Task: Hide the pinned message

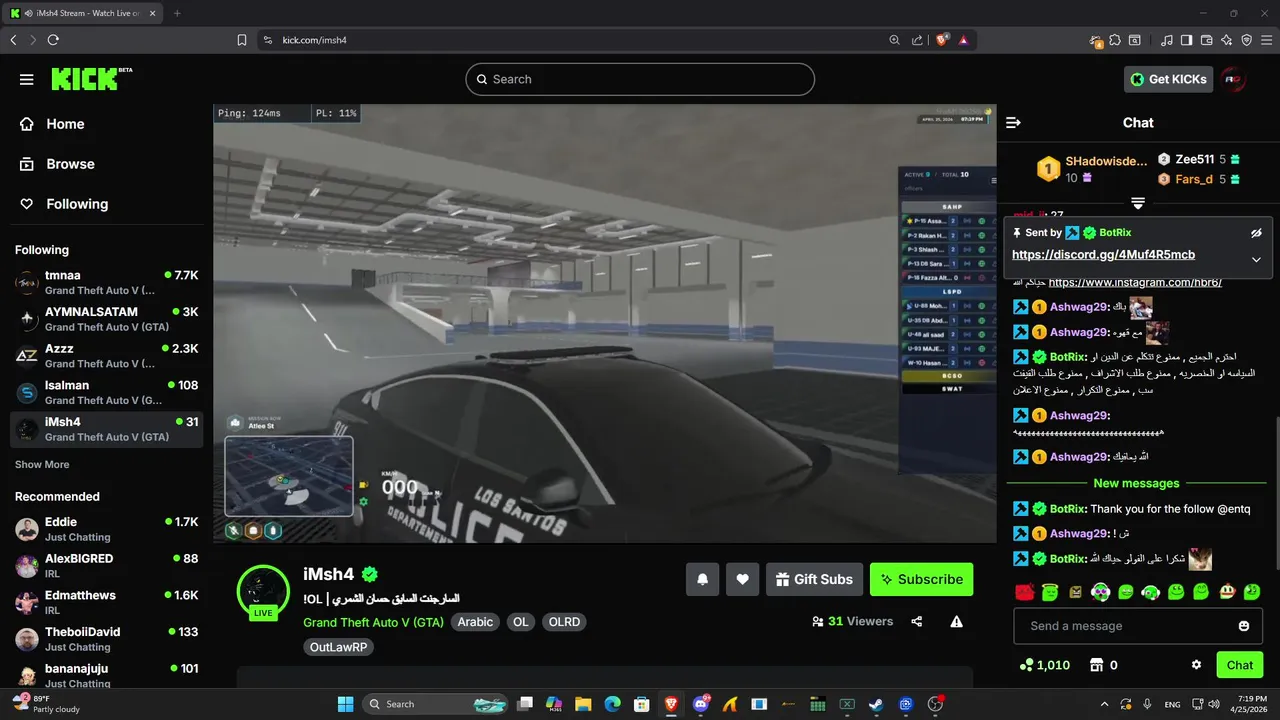Action: 1256,232
